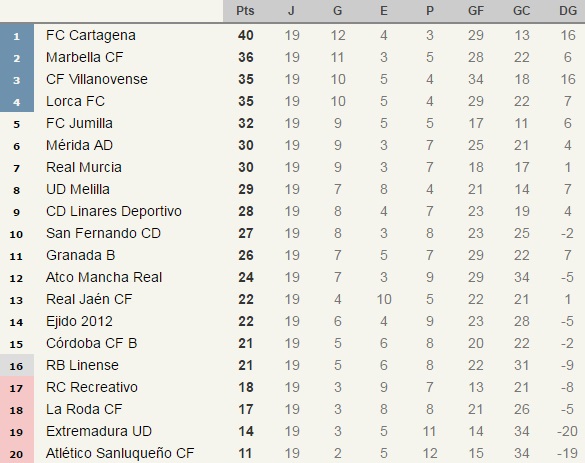
Task: Open the Real Murcia team entry
Action: point(84,168)
